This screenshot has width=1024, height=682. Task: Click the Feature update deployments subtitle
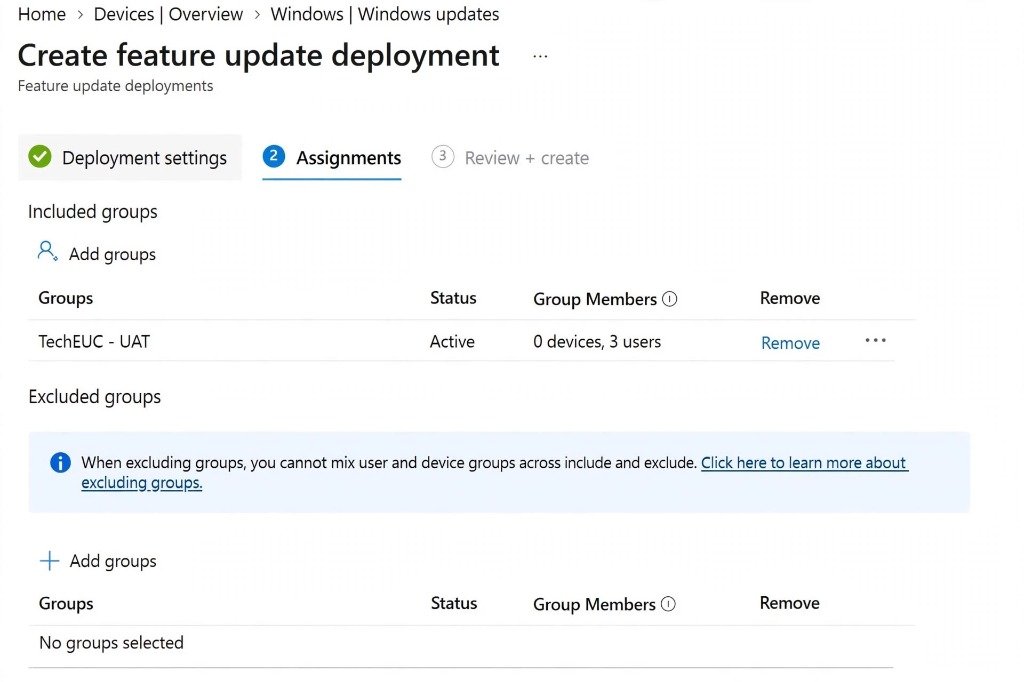point(116,86)
